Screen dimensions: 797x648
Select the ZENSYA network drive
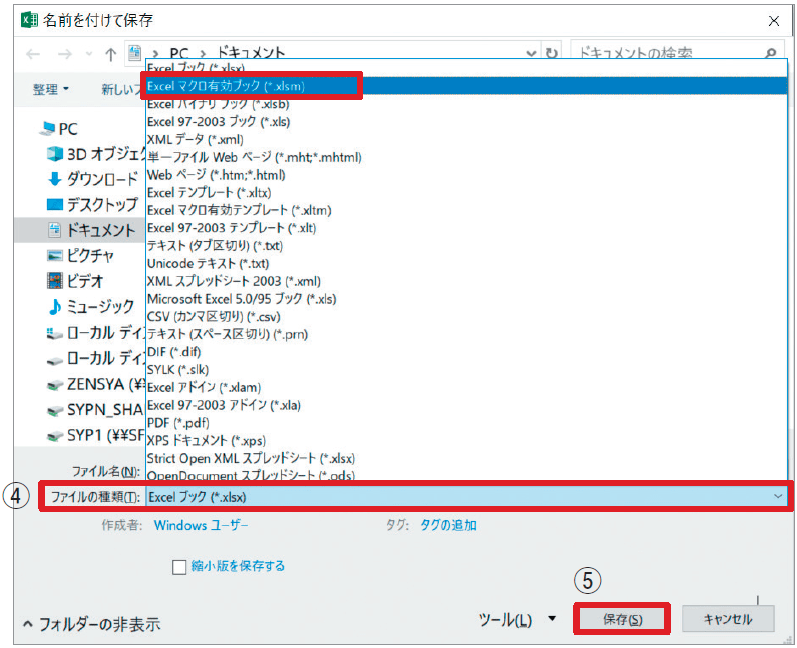point(106,385)
